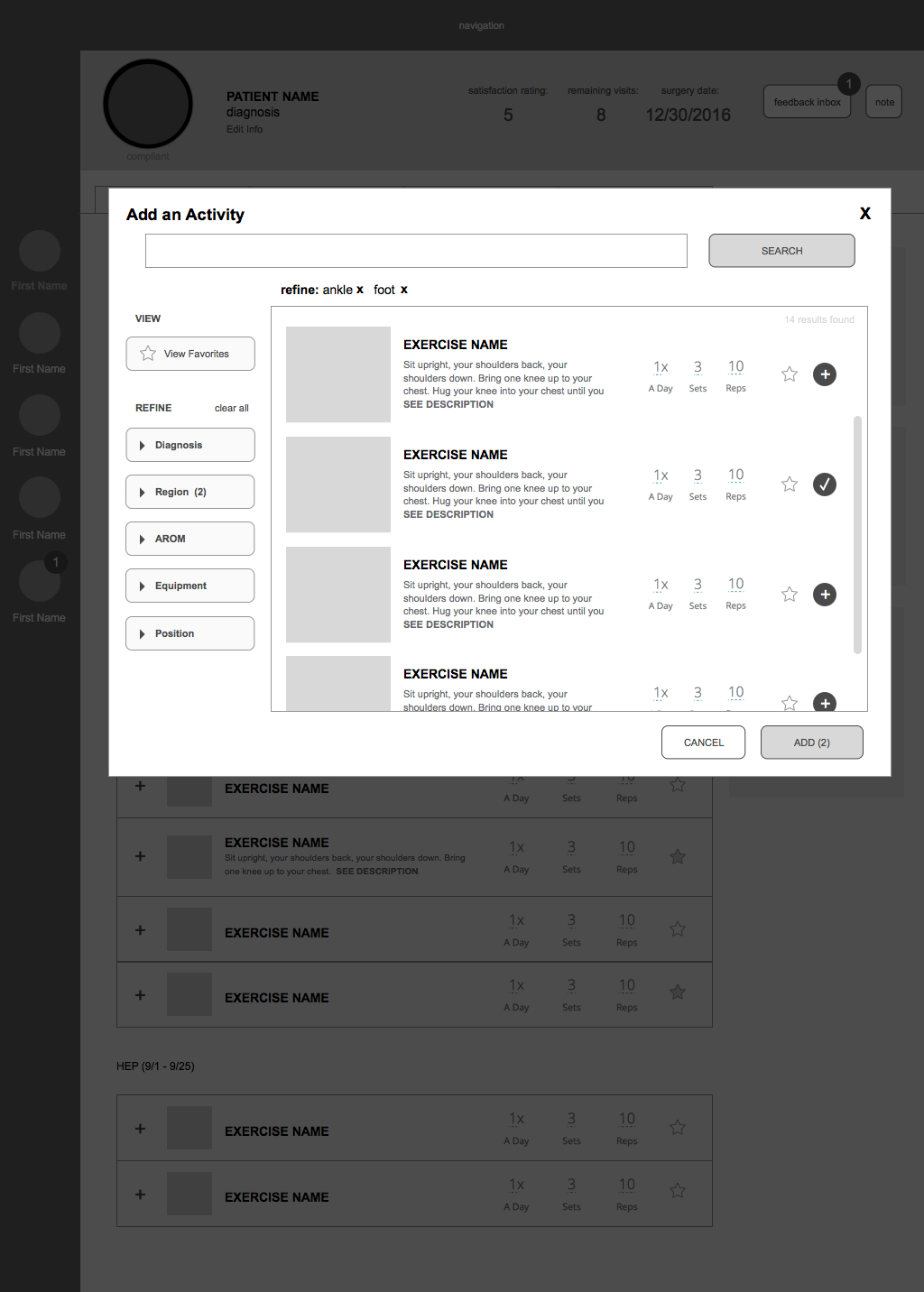The width and height of the screenshot is (924, 1292).
Task: Add the fourth partially visible exercise
Action: (x=825, y=702)
